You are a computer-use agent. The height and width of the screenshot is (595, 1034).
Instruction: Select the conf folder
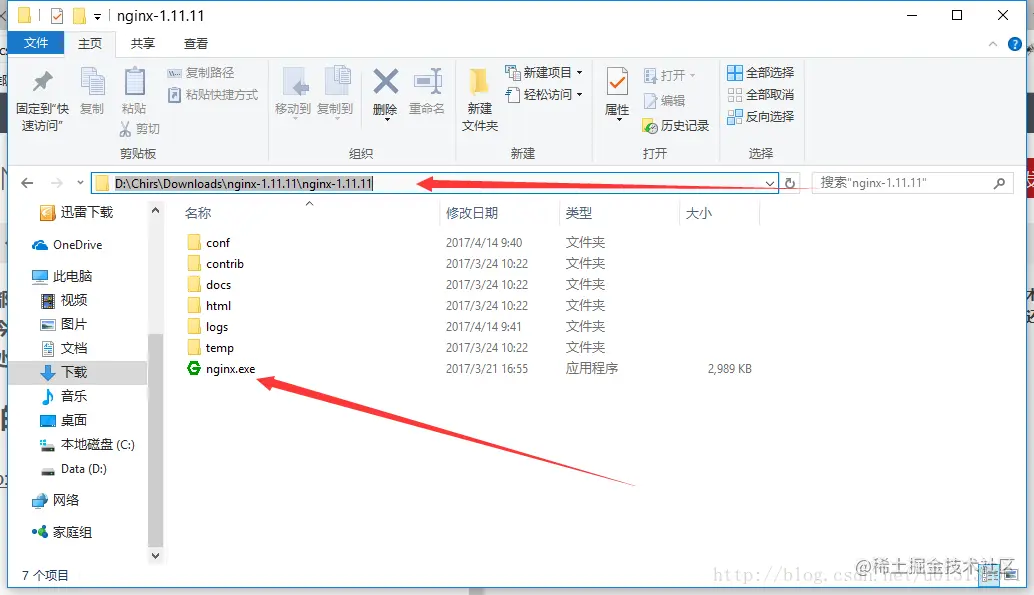[208, 243]
